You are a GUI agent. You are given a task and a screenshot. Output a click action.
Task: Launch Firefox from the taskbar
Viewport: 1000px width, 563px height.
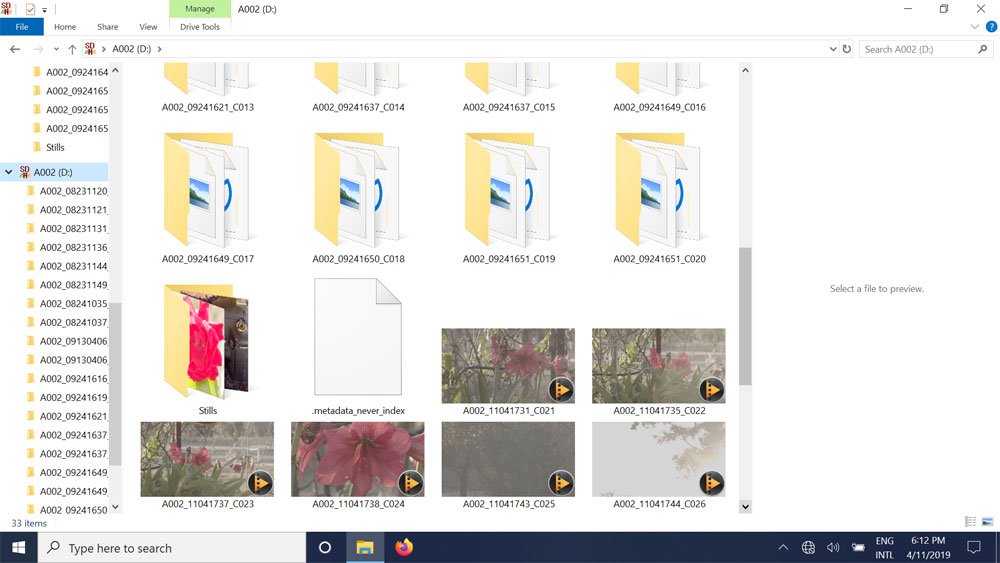pos(404,548)
